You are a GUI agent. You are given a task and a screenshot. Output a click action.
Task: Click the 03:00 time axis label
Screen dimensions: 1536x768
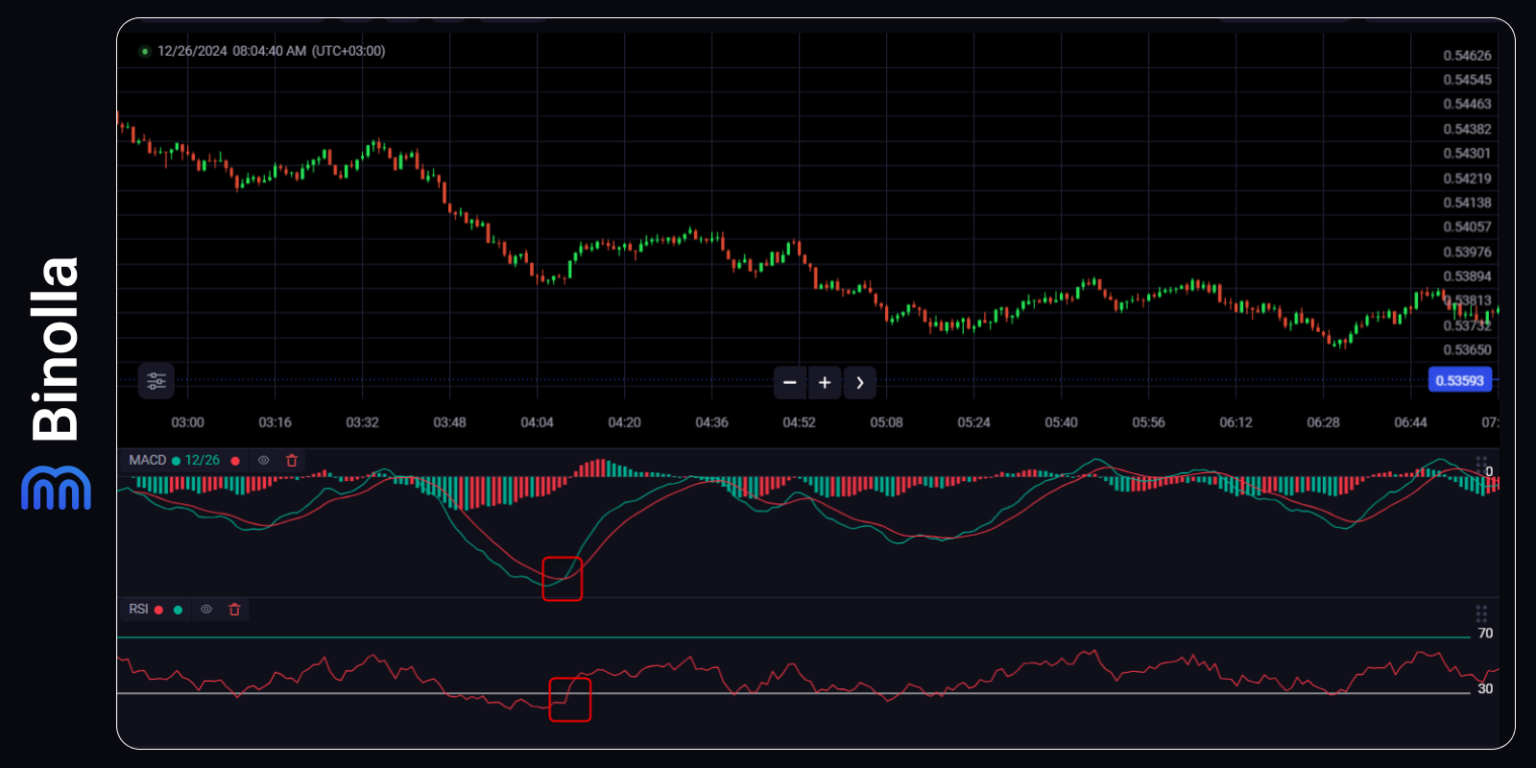click(188, 423)
